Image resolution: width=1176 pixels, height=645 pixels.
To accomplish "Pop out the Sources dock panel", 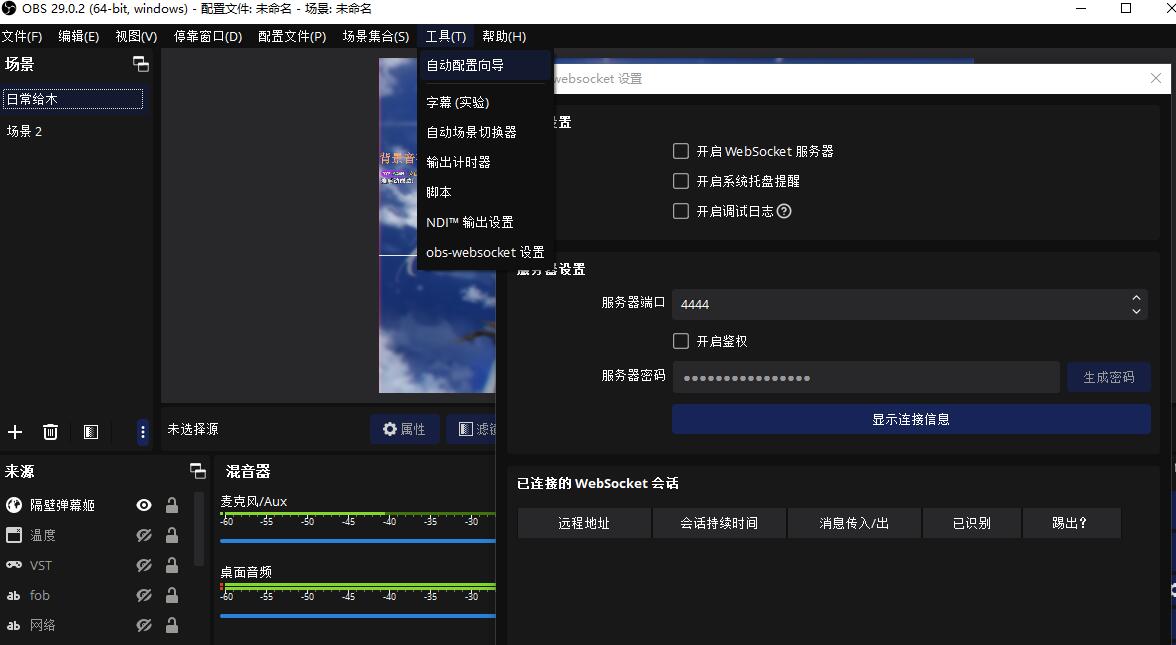I will pyautogui.click(x=198, y=471).
